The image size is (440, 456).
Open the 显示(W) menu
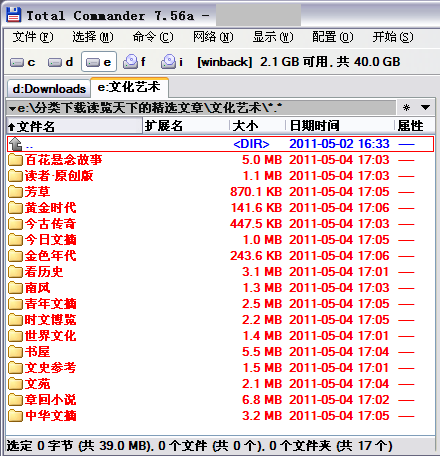273,37
